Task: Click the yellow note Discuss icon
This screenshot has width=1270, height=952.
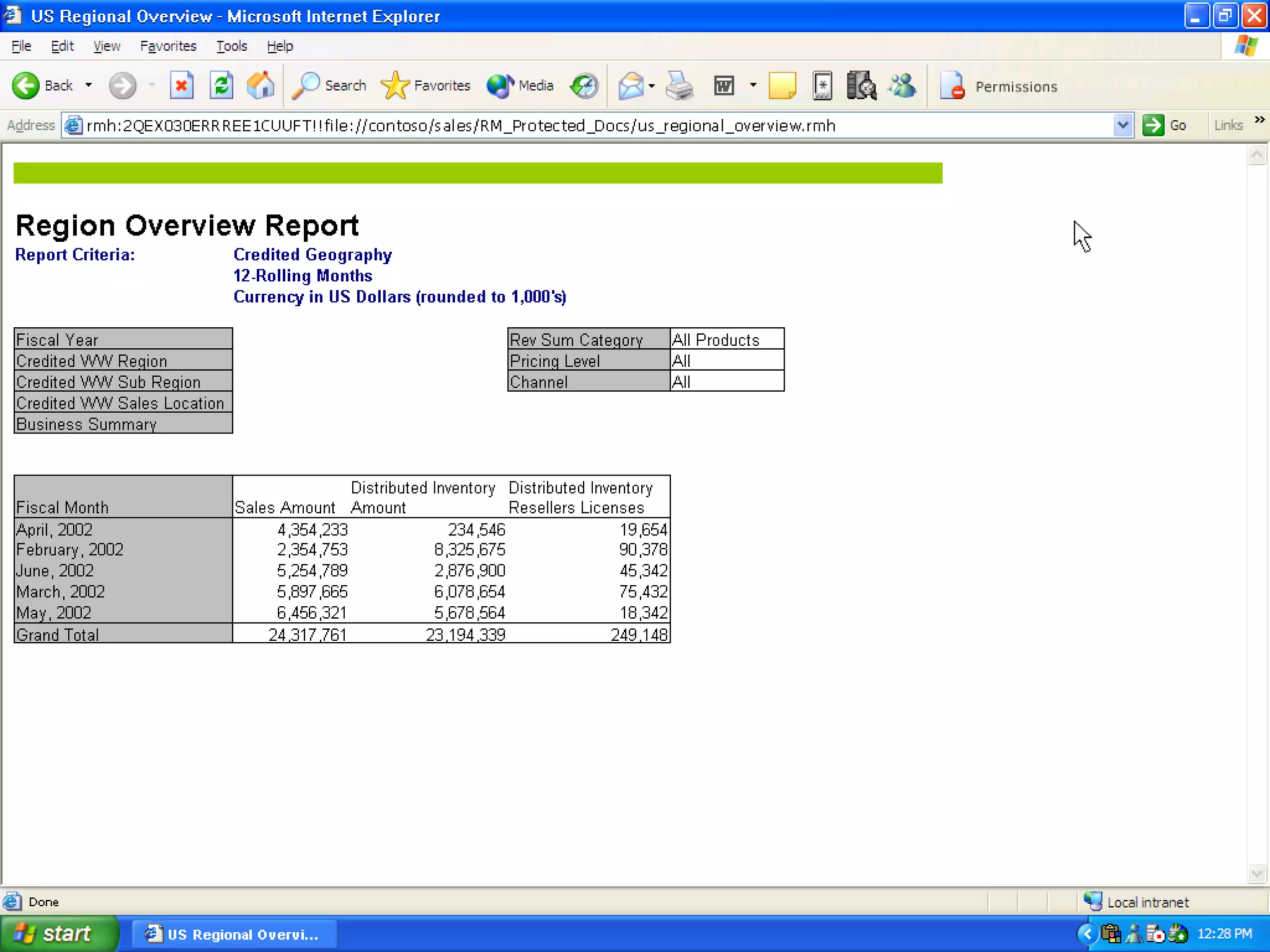Action: [782, 86]
